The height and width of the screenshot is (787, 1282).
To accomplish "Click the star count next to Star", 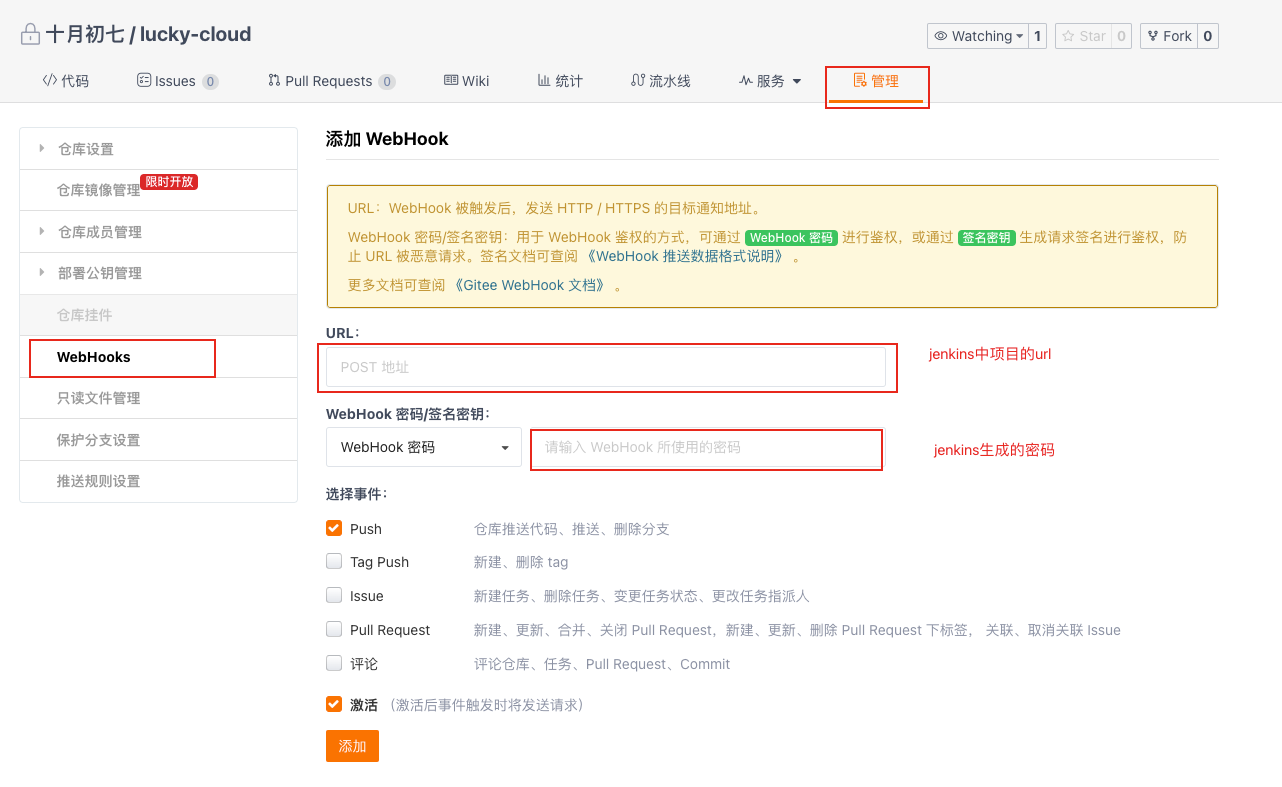I will tap(1121, 36).
